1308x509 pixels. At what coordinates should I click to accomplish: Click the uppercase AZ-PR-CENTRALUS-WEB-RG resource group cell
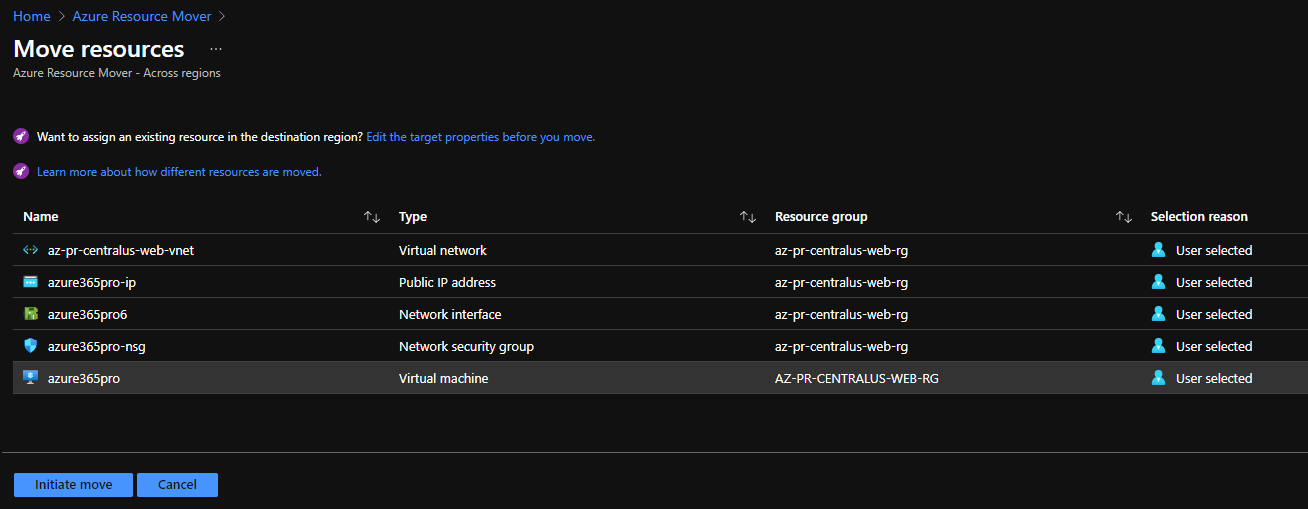[856, 378]
